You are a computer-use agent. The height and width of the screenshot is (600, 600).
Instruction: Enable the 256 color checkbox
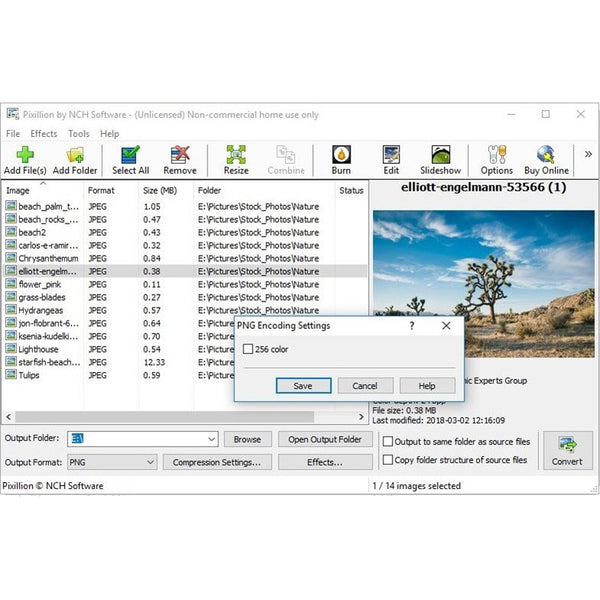pos(248,349)
